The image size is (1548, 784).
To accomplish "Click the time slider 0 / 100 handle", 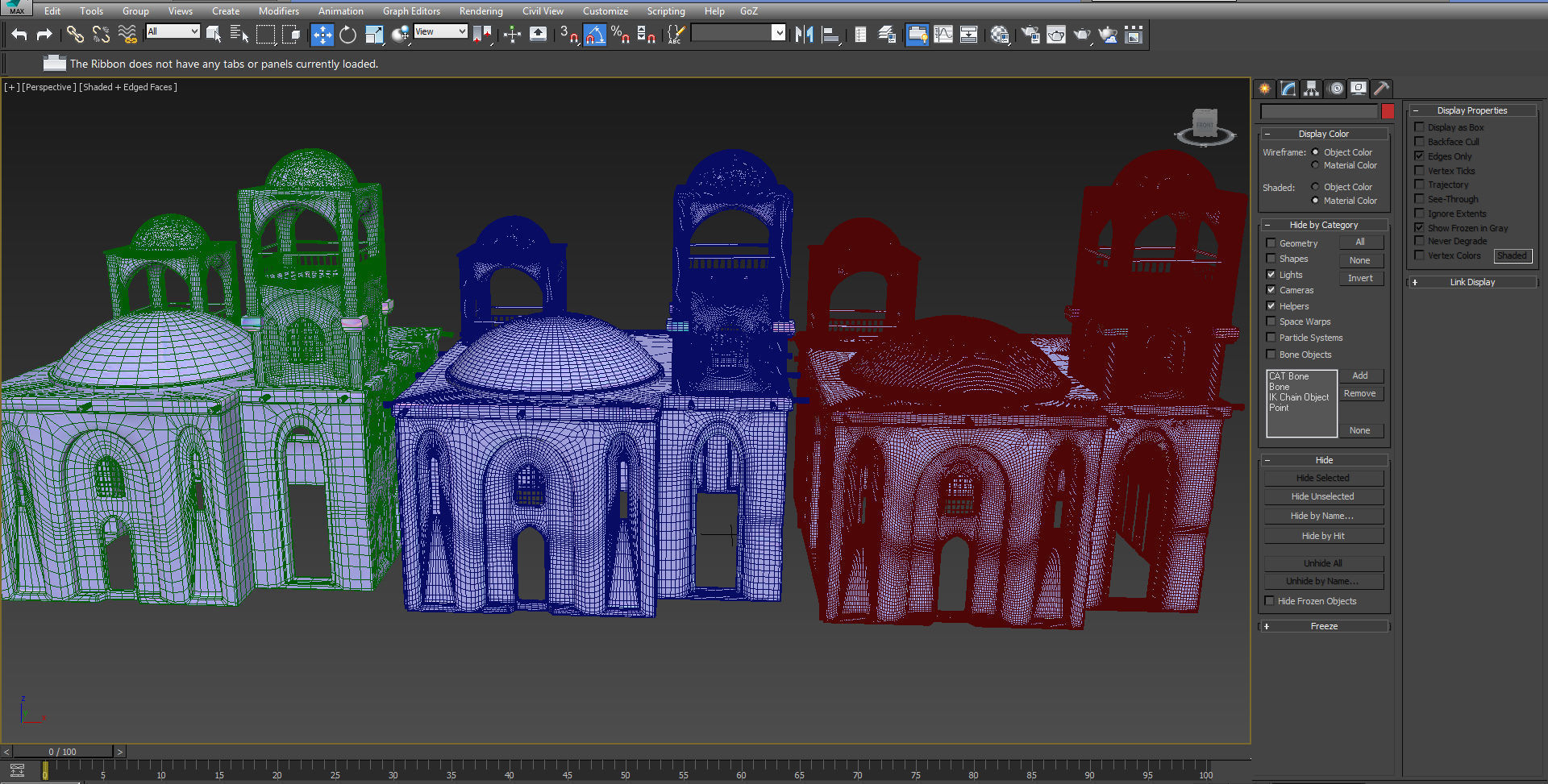I will coord(63,752).
